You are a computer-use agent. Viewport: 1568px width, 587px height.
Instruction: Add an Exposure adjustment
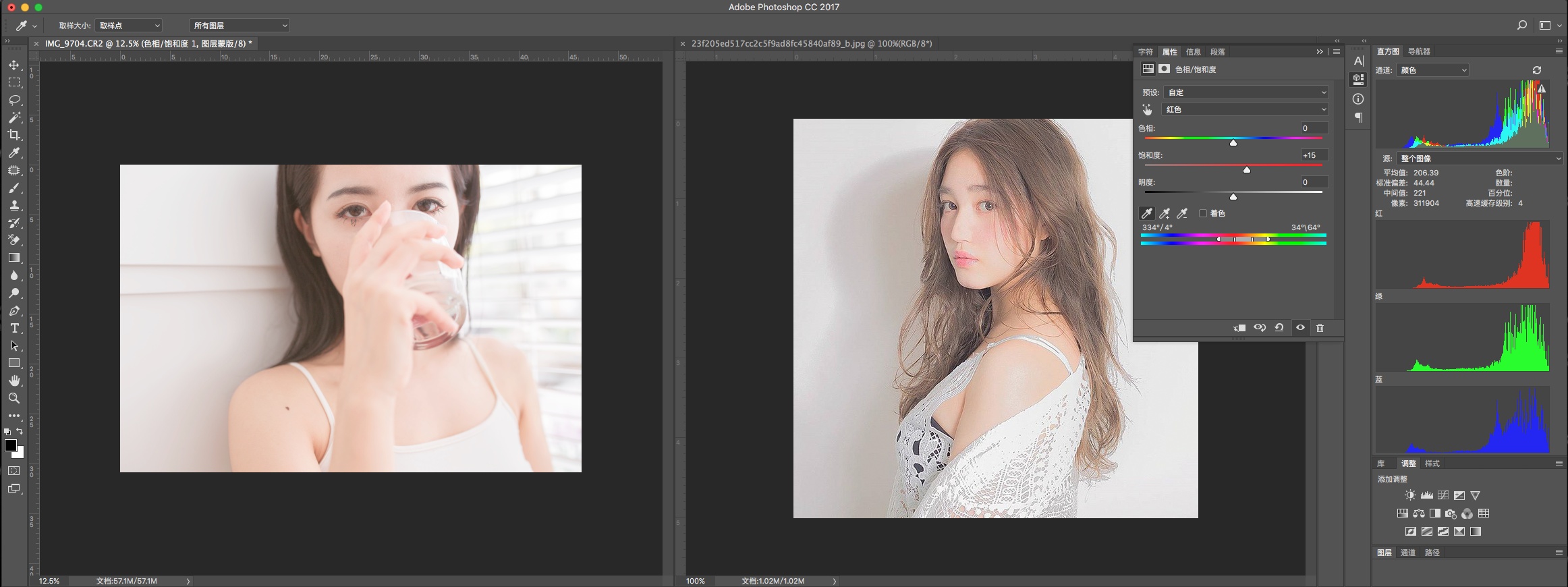1459,495
